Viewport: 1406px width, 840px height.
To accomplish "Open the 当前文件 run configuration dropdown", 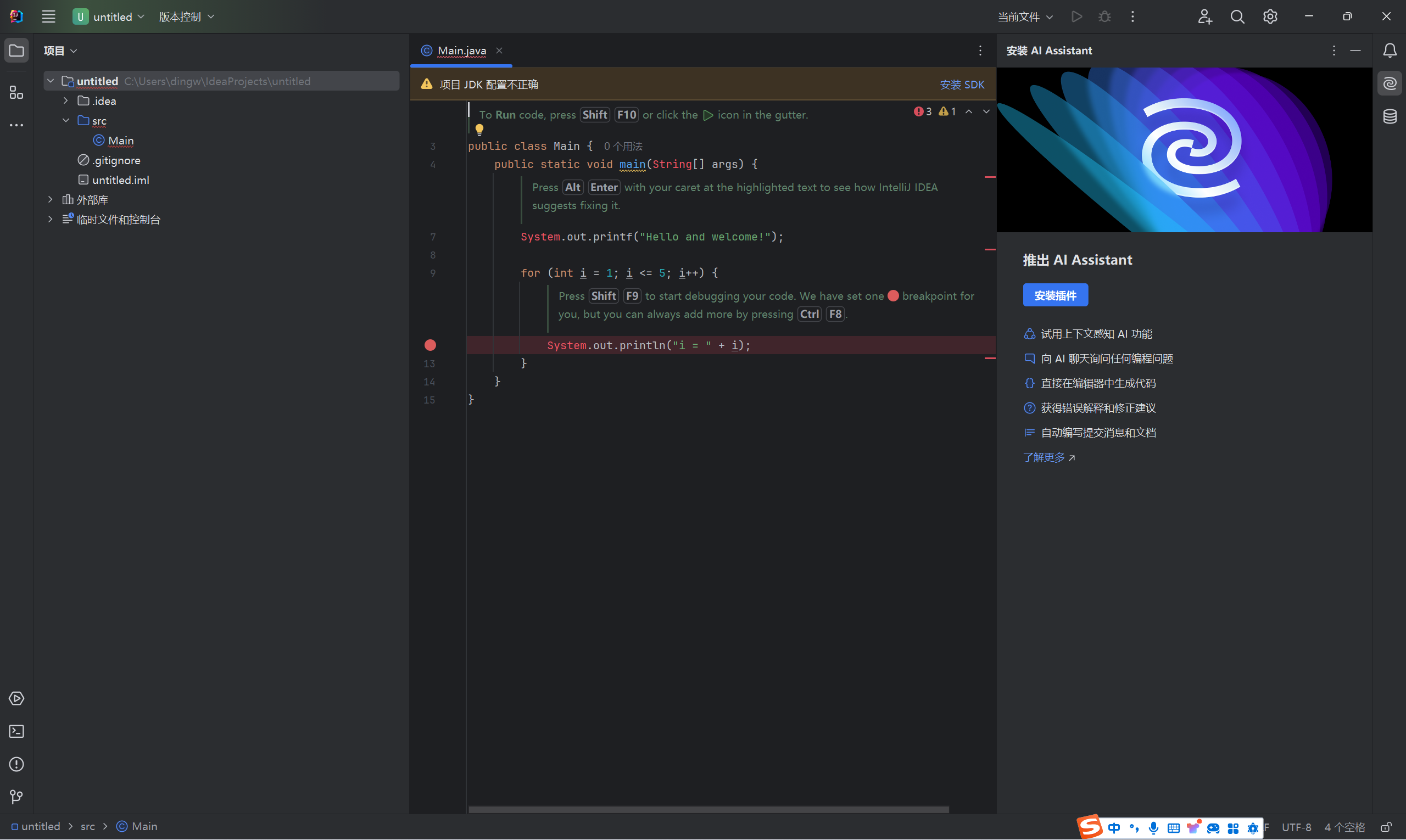I will click(x=1025, y=17).
